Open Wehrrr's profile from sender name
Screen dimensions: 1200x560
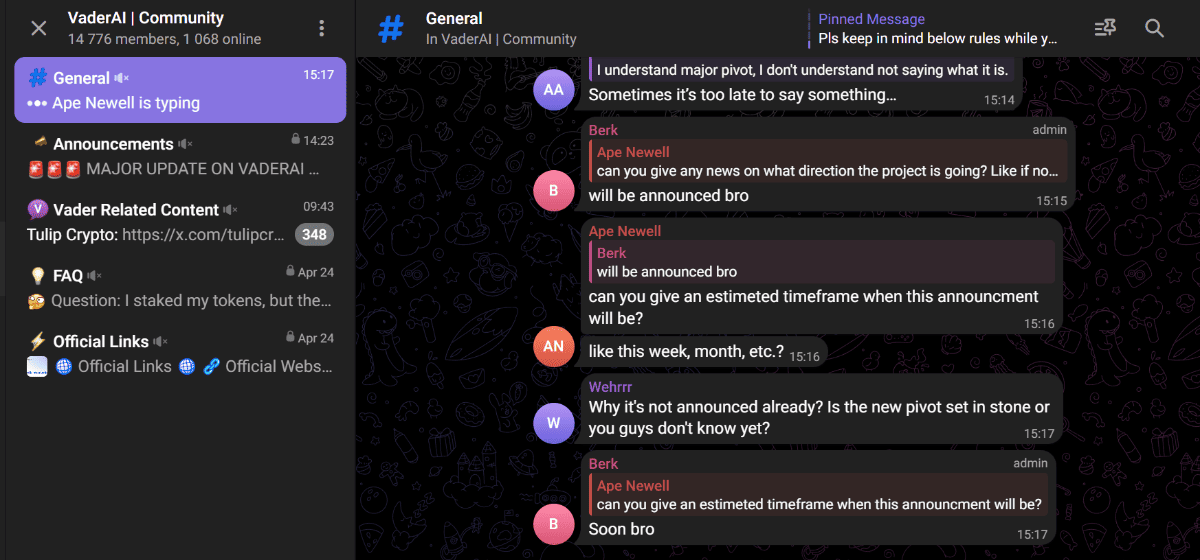point(610,387)
